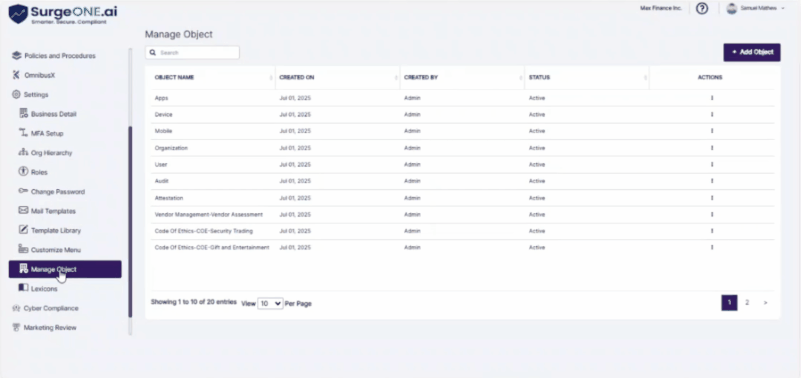The height and width of the screenshot is (378, 801).
Task: Click Code Of Ethics-COE-Security Trading name cell
Action: pyautogui.click(x=203, y=231)
